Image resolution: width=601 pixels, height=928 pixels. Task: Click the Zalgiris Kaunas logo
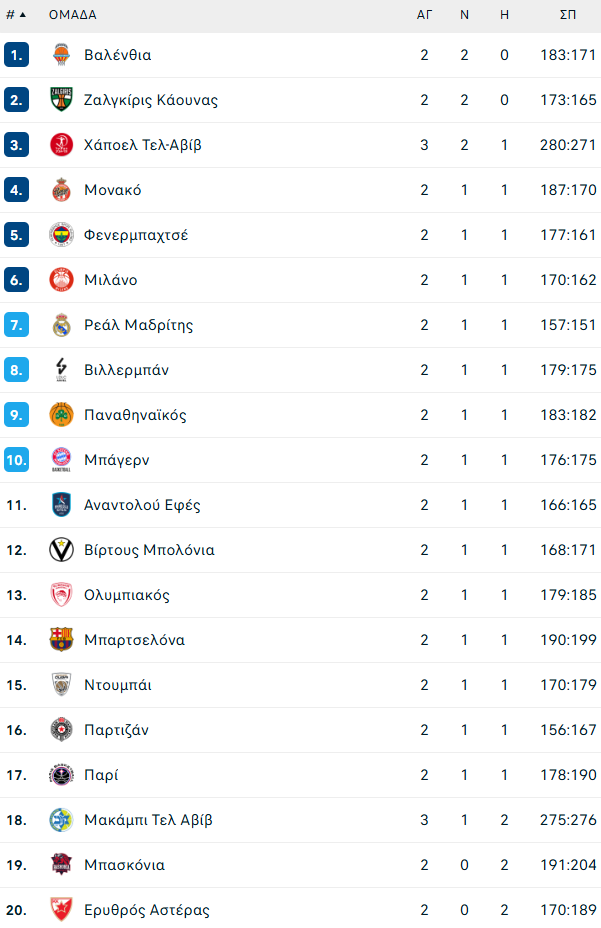(x=61, y=100)
